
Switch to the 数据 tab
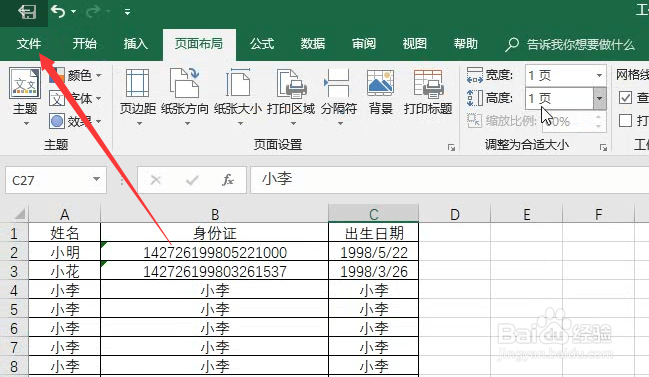coord(312,43)
